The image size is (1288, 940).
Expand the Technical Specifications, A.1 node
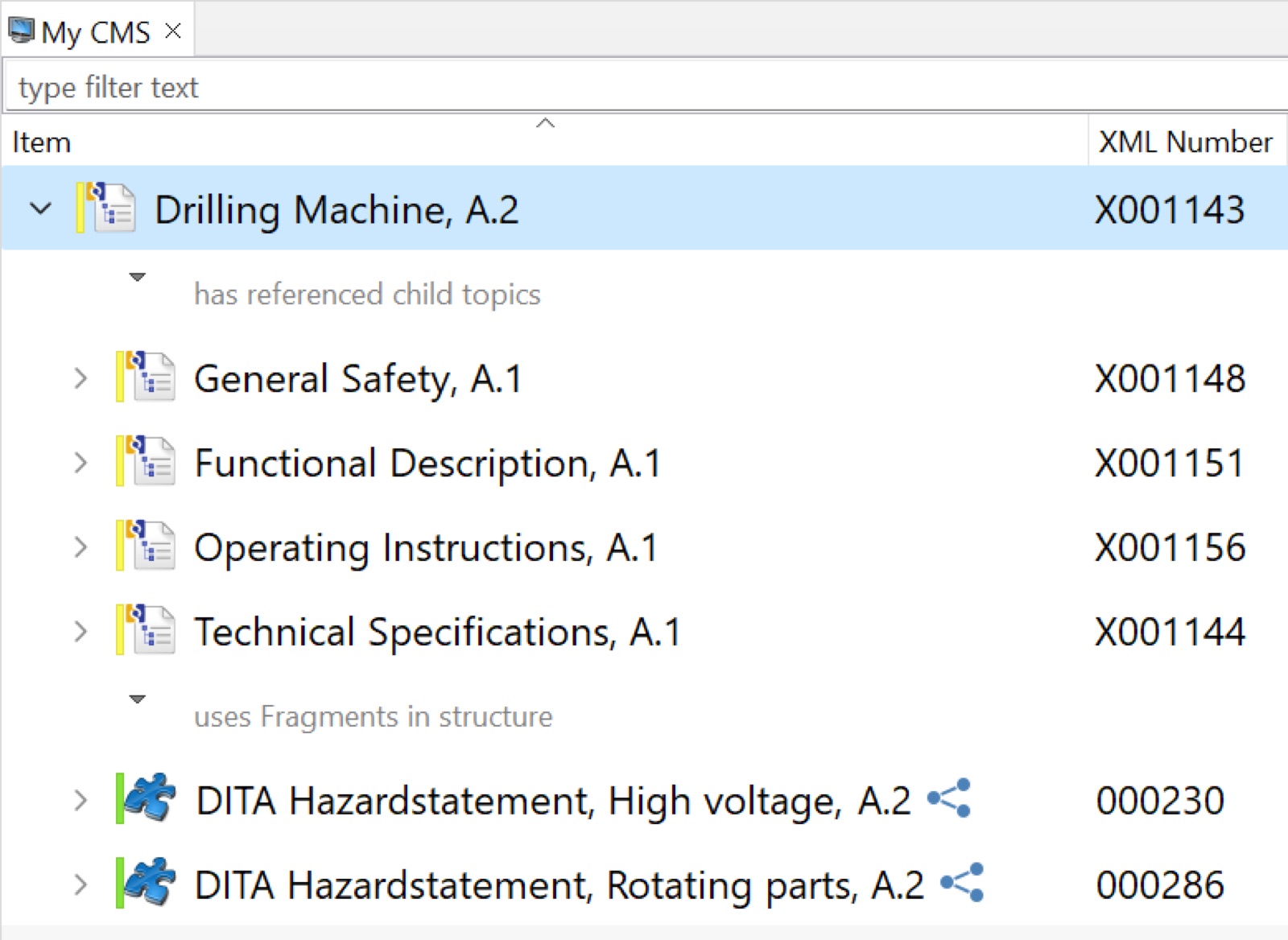click(x=80, y=631)
